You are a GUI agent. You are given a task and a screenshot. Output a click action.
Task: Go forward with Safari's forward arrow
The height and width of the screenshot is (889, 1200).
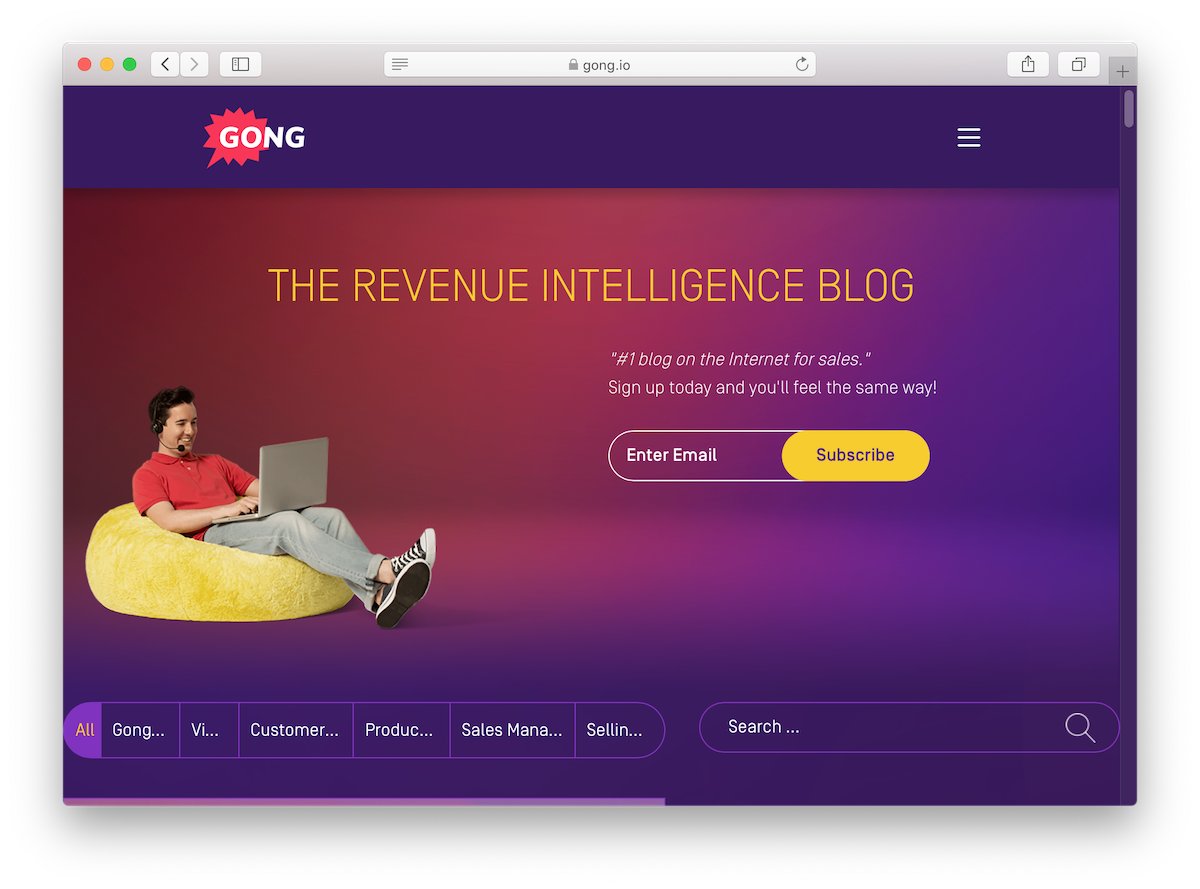[x=194, y=64]
